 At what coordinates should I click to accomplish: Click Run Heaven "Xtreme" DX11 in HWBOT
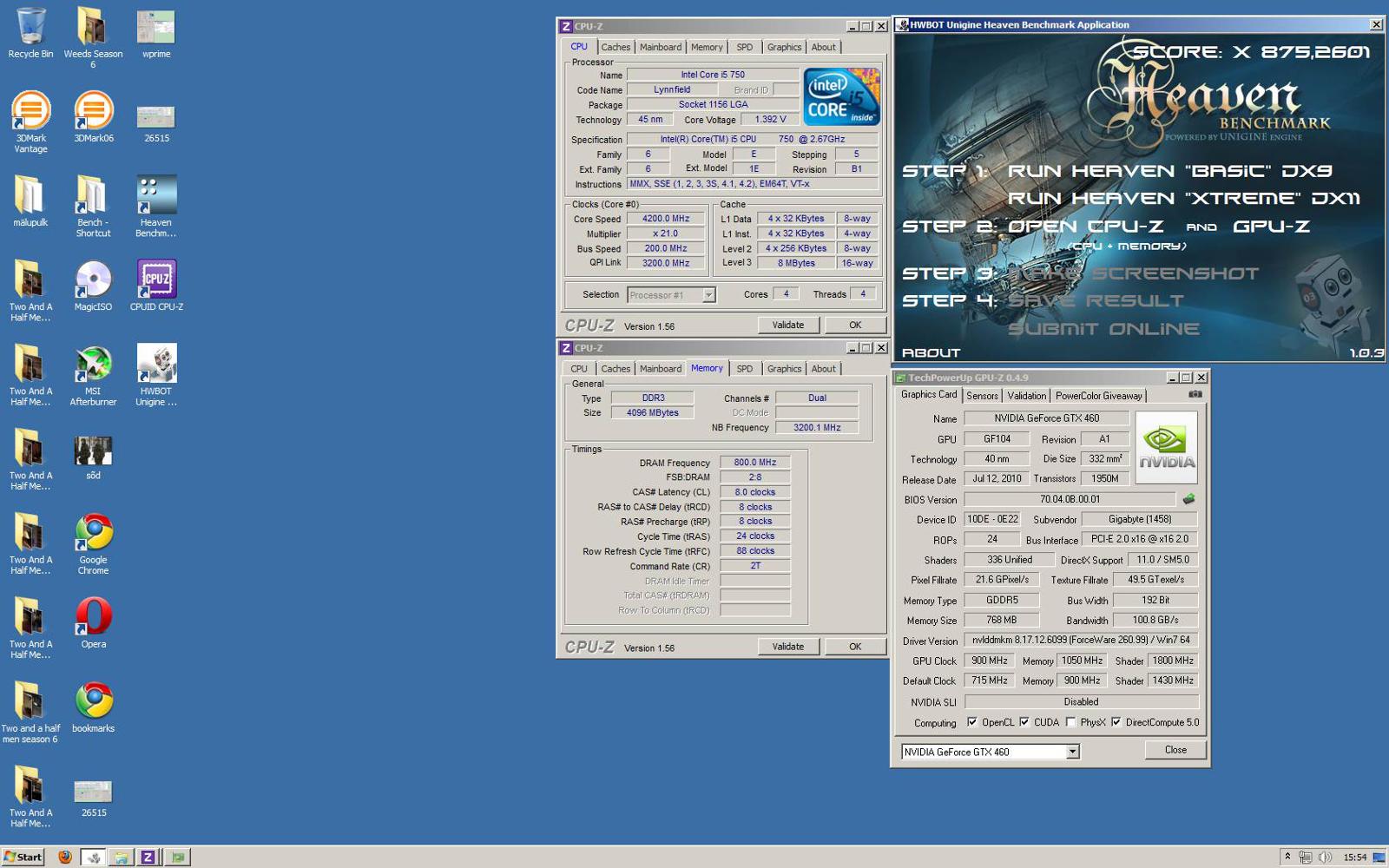[x=1184, y=199]
